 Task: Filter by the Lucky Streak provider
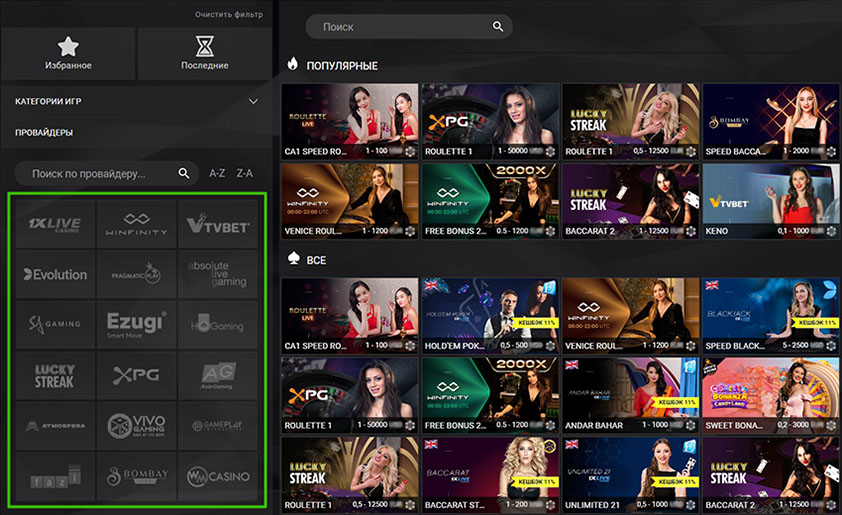coord(55,376)
